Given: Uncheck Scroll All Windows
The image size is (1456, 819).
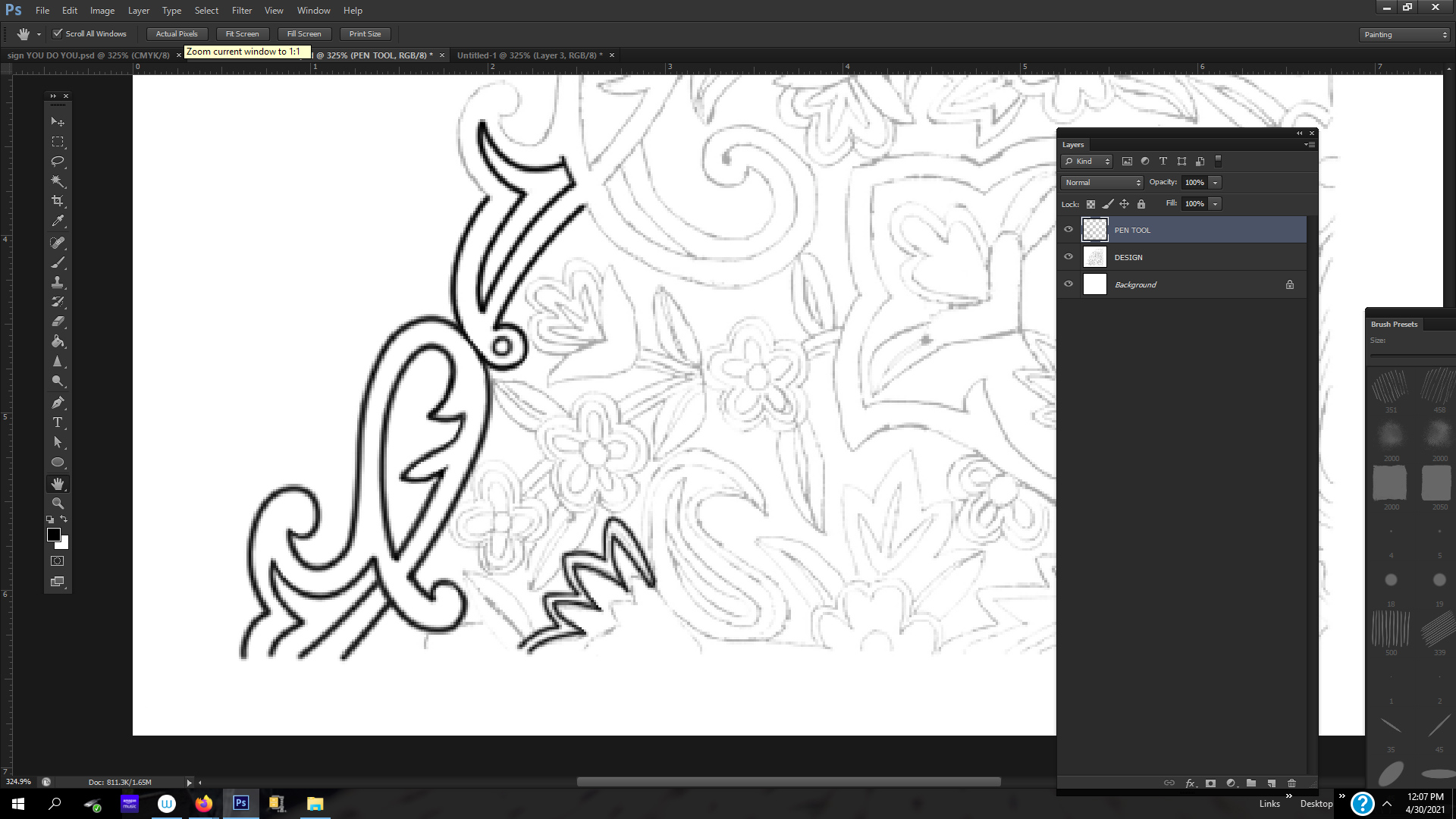Looking at the screenshot, I should [58, 33].
